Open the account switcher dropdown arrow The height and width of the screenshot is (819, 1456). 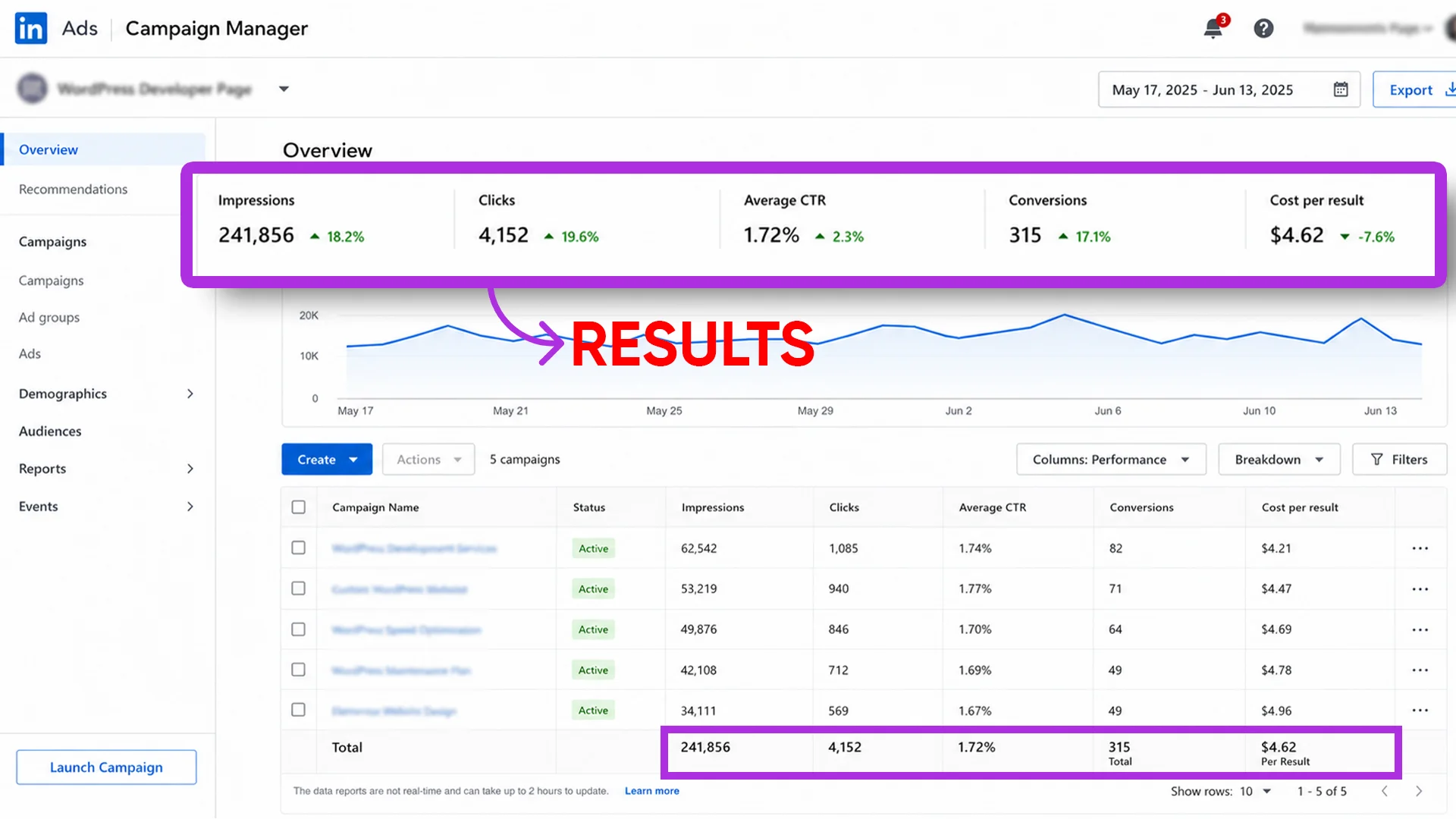(x=284, y=89)
